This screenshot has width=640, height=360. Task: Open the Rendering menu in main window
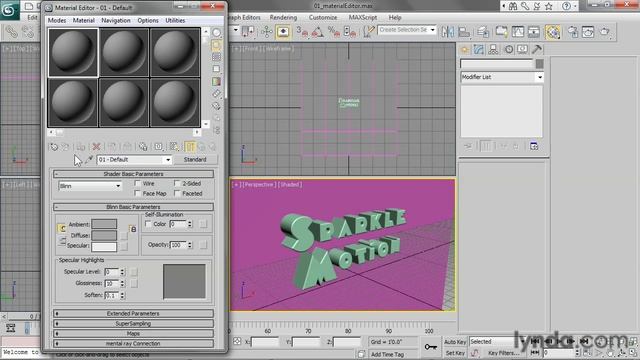coord(283,18)
